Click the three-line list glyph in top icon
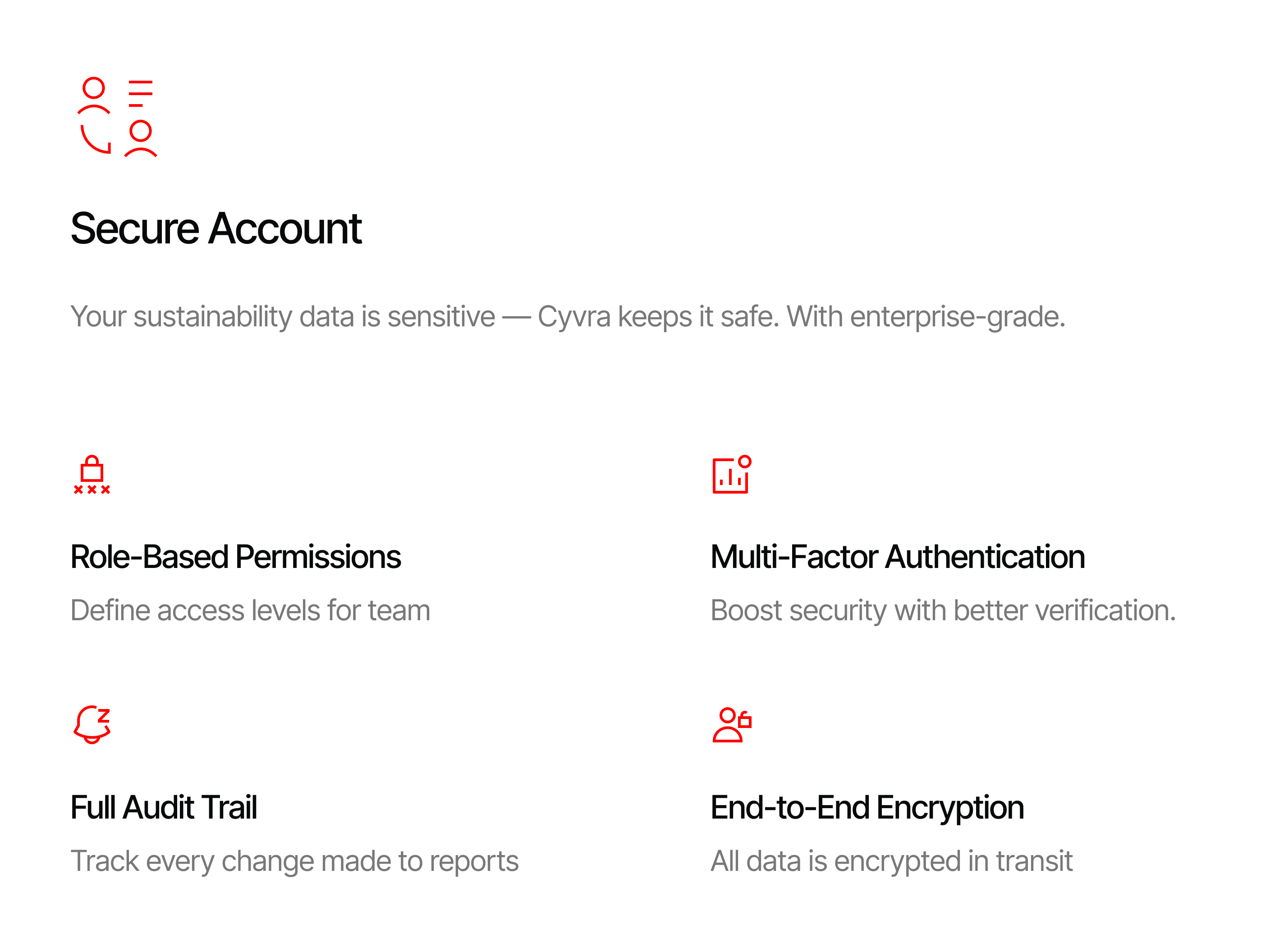The image size is (1284, 952). pyautogui.click(x=140, y=94)
